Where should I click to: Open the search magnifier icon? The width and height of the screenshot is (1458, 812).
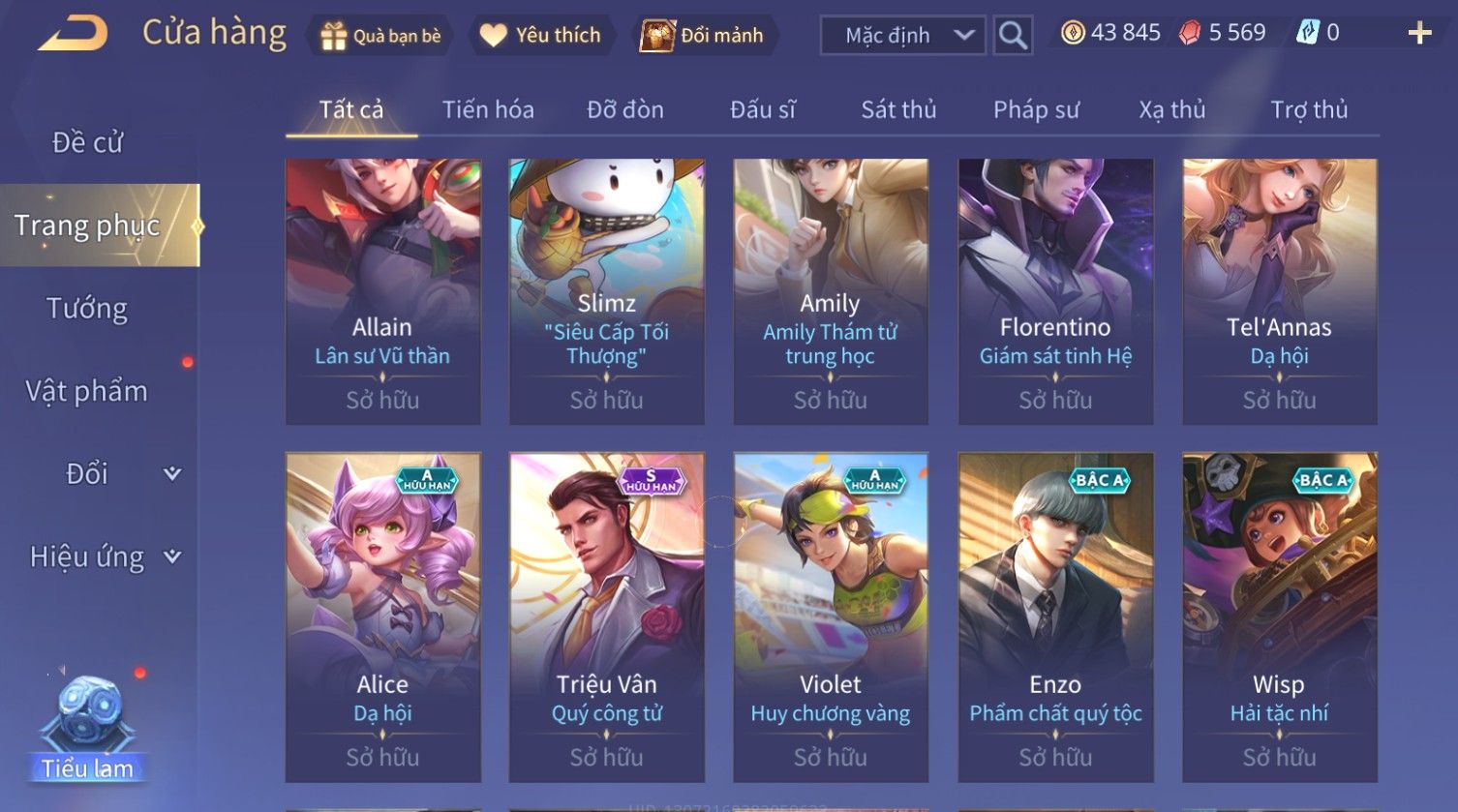click(1013, 36)
